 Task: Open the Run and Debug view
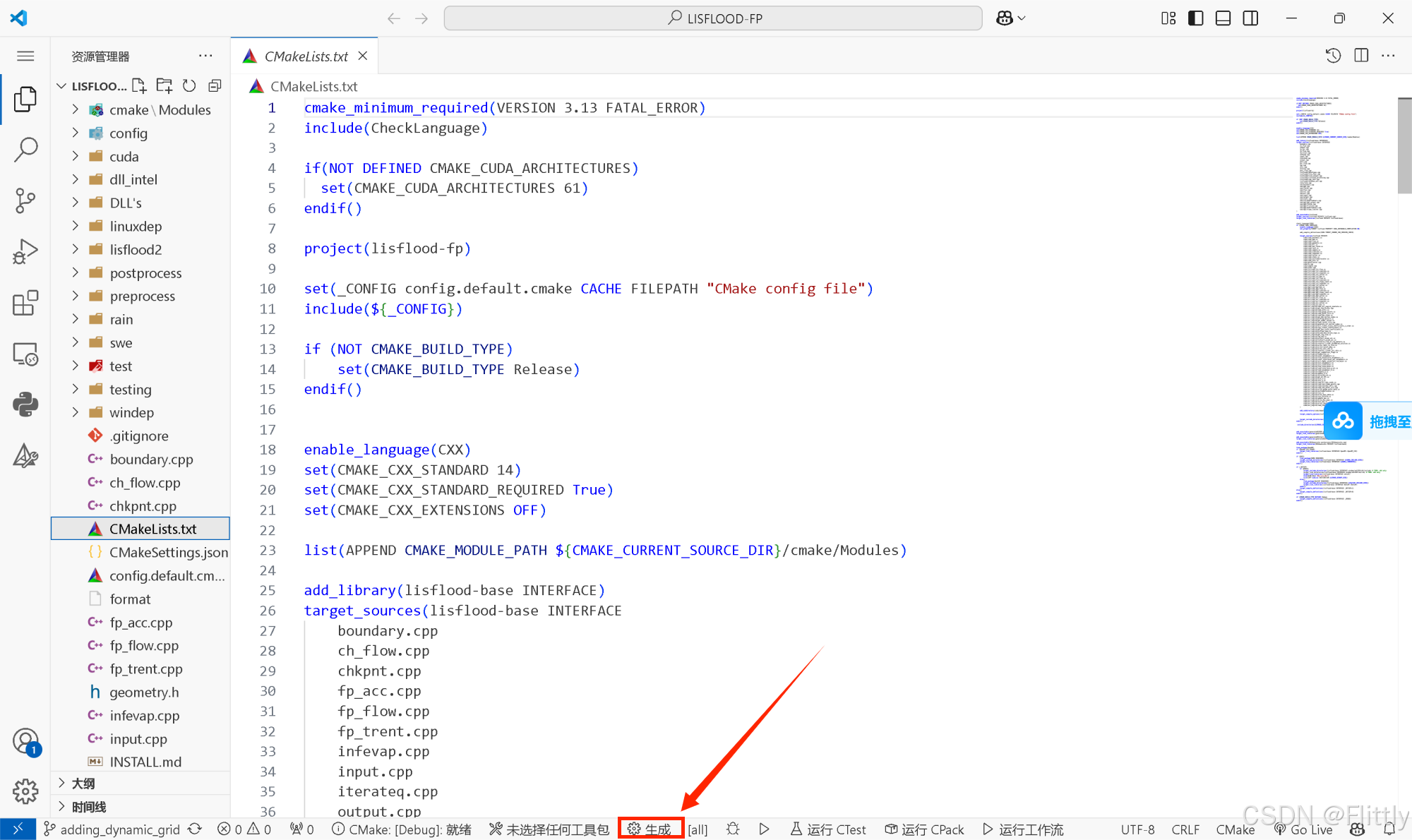25,252
